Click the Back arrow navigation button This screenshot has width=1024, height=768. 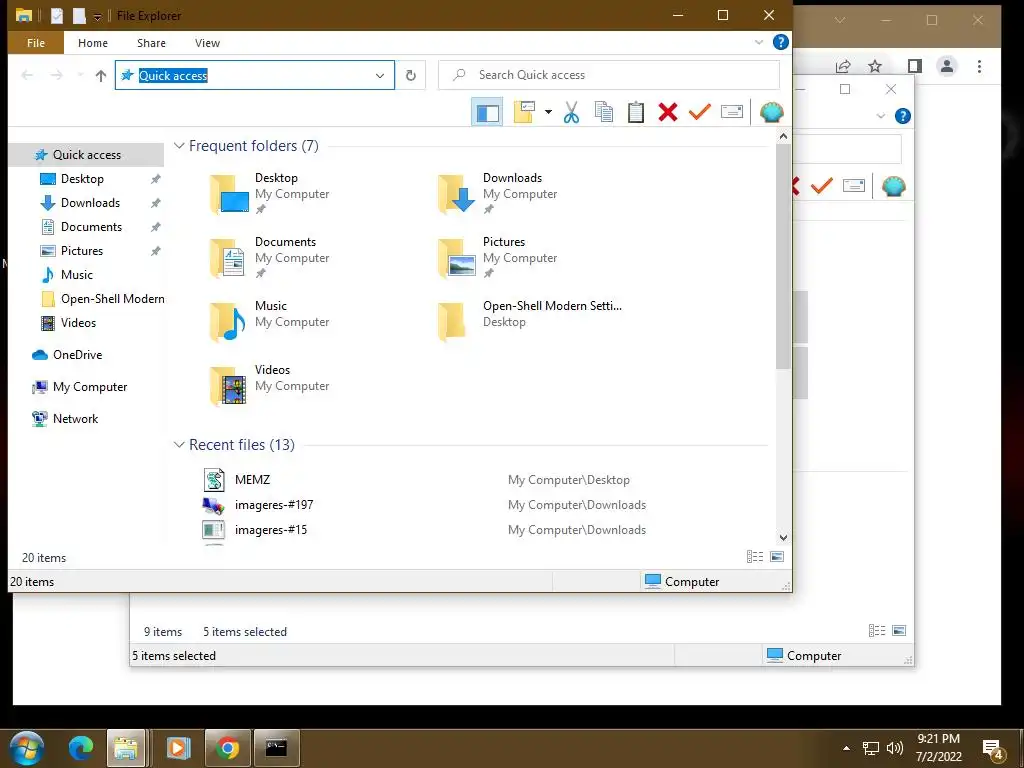point(27,76)
